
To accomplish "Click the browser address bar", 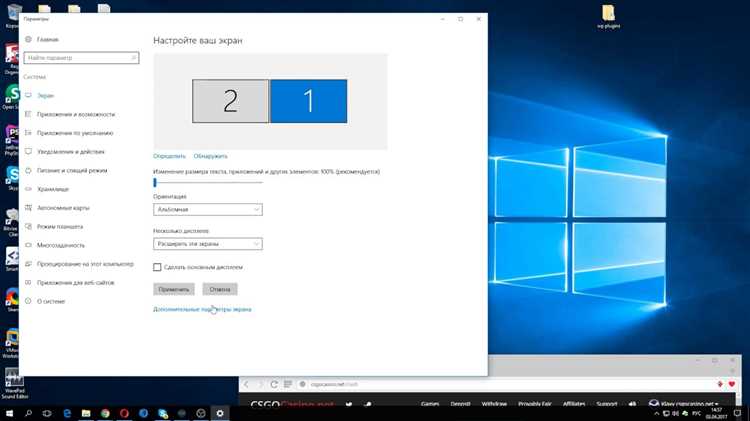I will click(507, 384).
